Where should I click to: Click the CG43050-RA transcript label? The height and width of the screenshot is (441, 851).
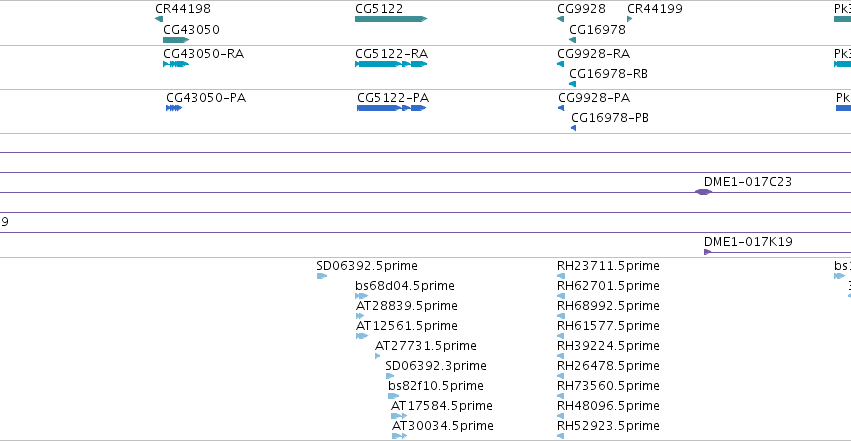tap(204, 54)
